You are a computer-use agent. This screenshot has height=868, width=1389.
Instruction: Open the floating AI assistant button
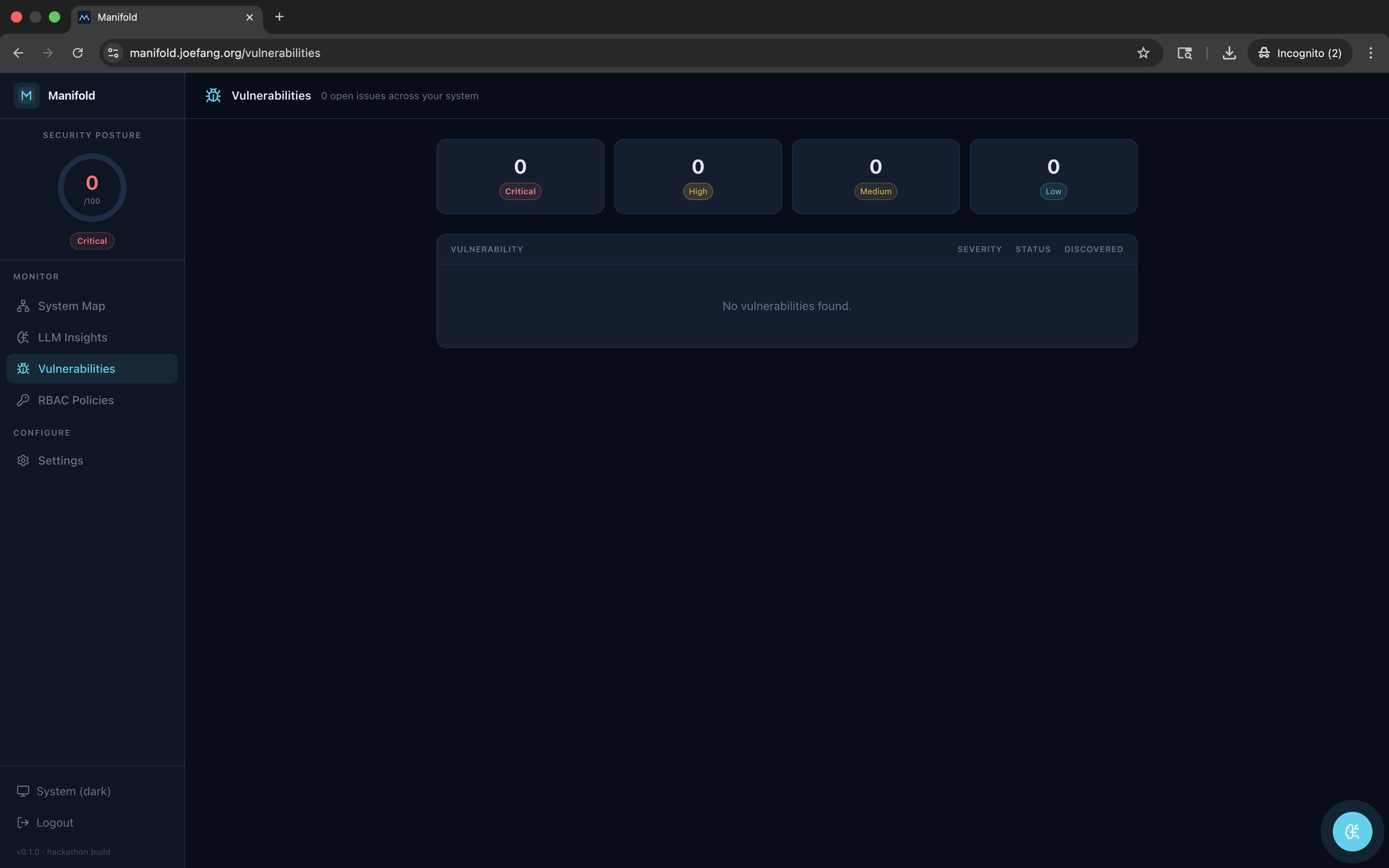click(1352, 831)
